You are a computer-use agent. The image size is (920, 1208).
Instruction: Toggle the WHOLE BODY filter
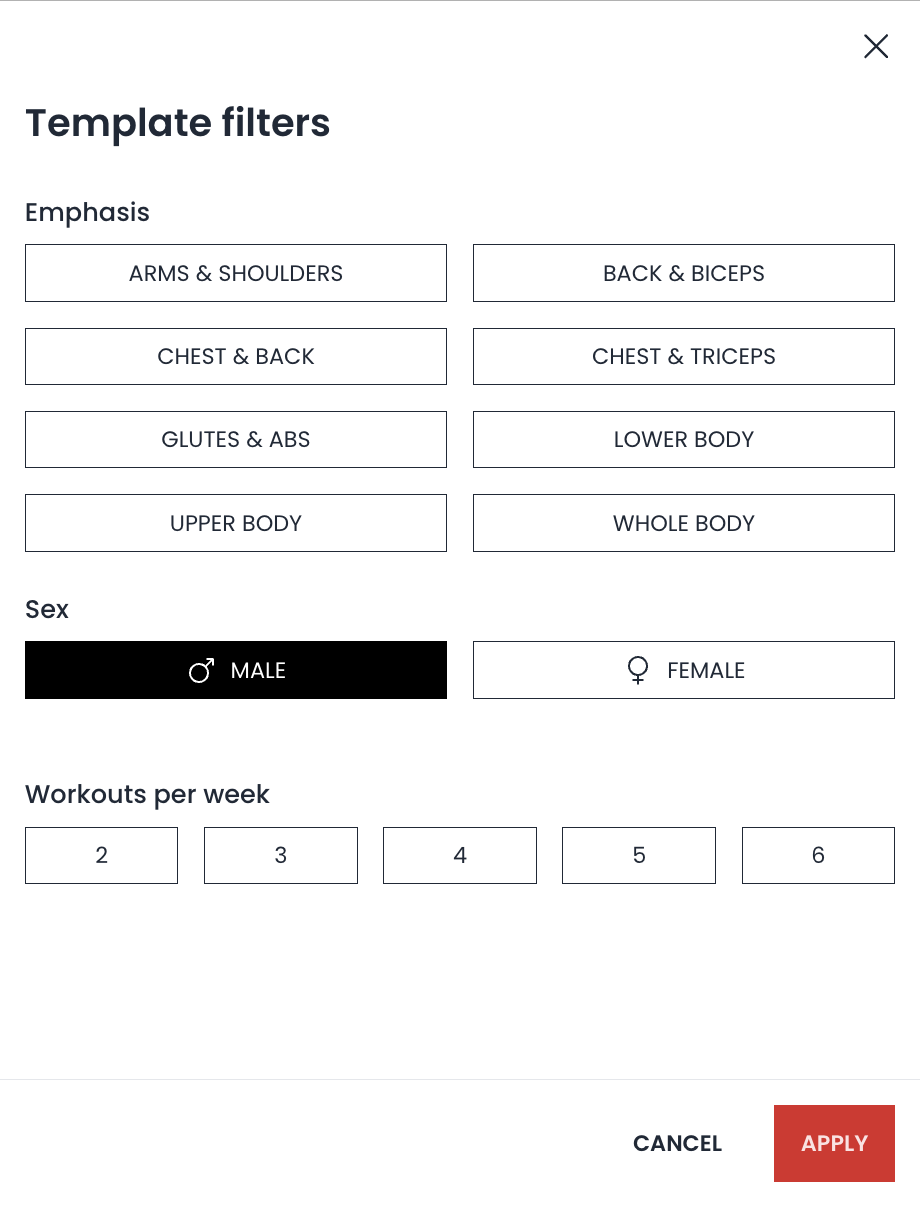point(683,523)
